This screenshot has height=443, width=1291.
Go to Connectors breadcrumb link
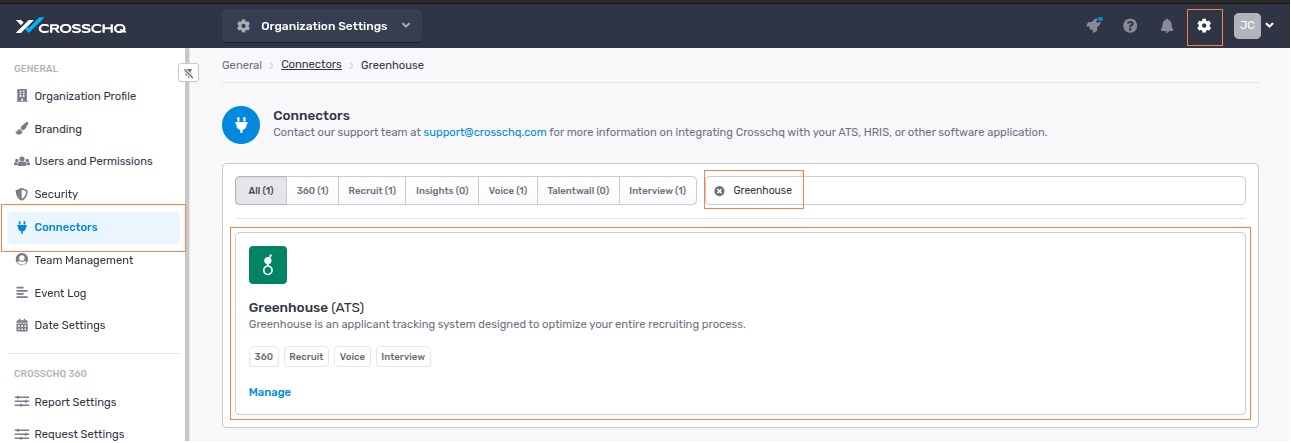coord(311,65)
